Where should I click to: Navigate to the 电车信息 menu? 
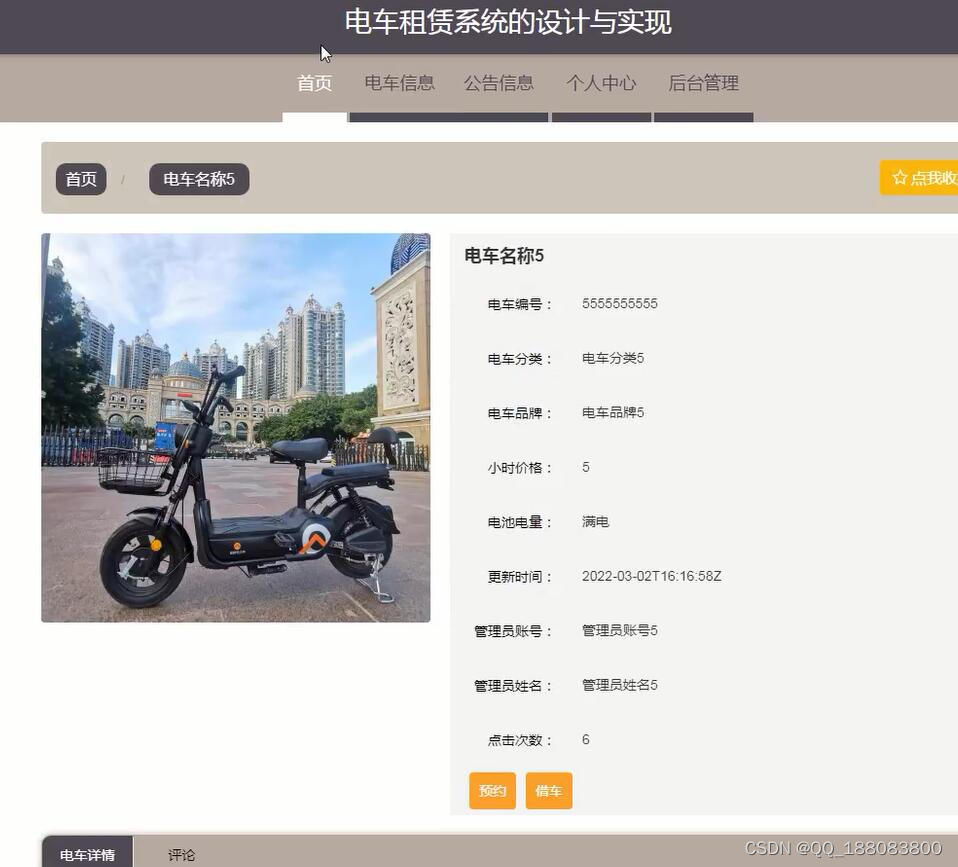399,83
